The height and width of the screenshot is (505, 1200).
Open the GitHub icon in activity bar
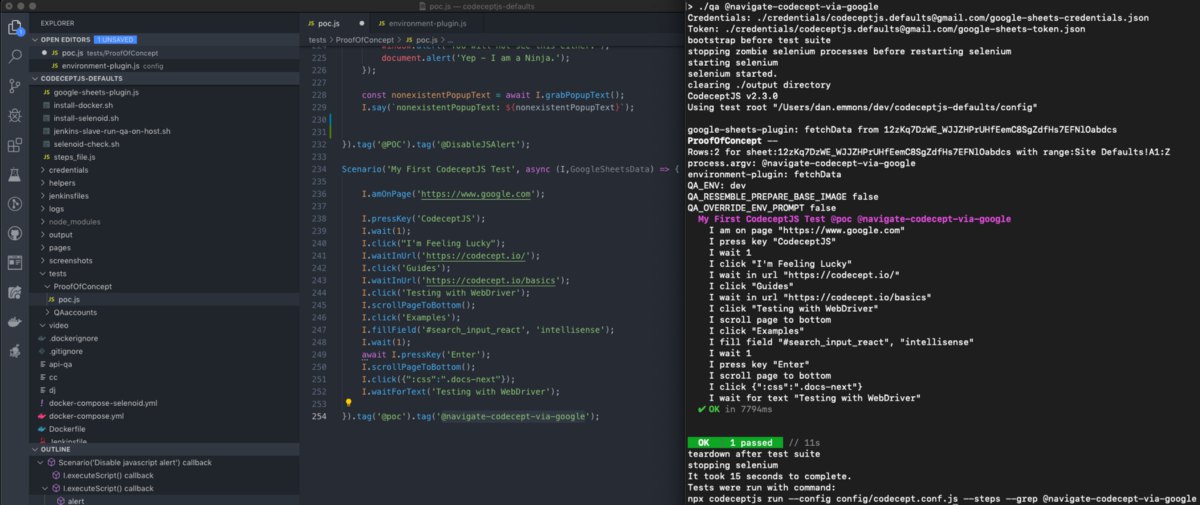tap(14, 233)
